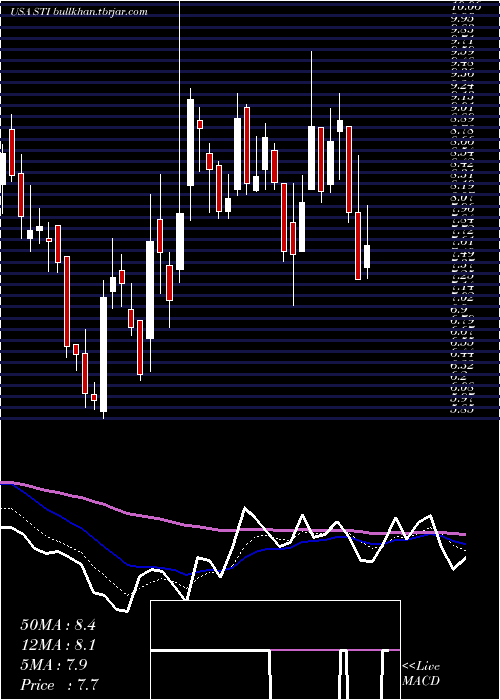Click the 'Price : 7.7' value

59,685
